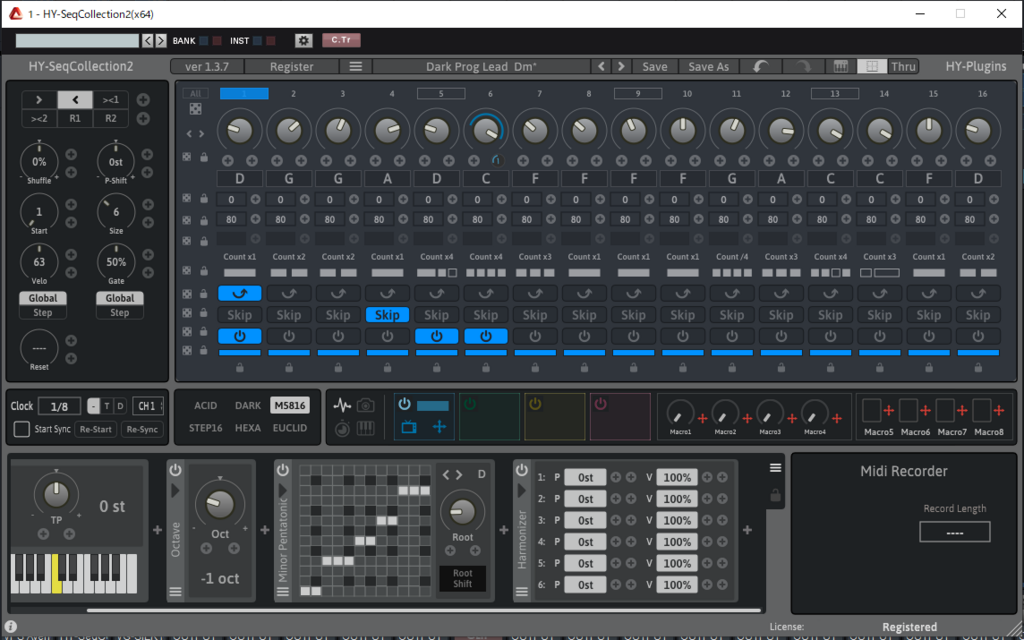Toggle power button for step 16
The image size is (1024, 640).
point(978,336)
